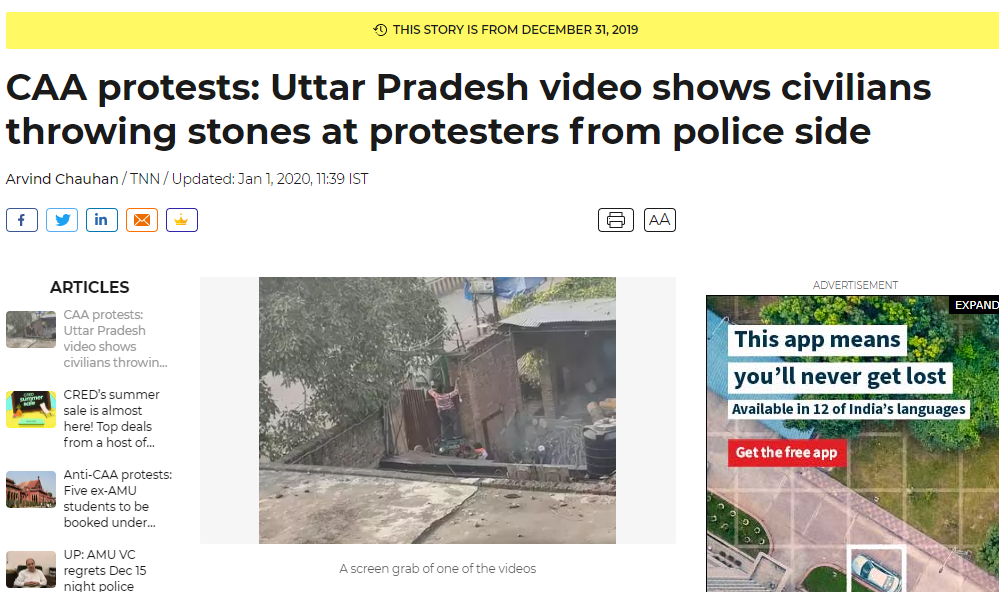Select CAA protests thumbnail in articles list
Viewport: 999px width, 592px height.
(x=31, y=329)
